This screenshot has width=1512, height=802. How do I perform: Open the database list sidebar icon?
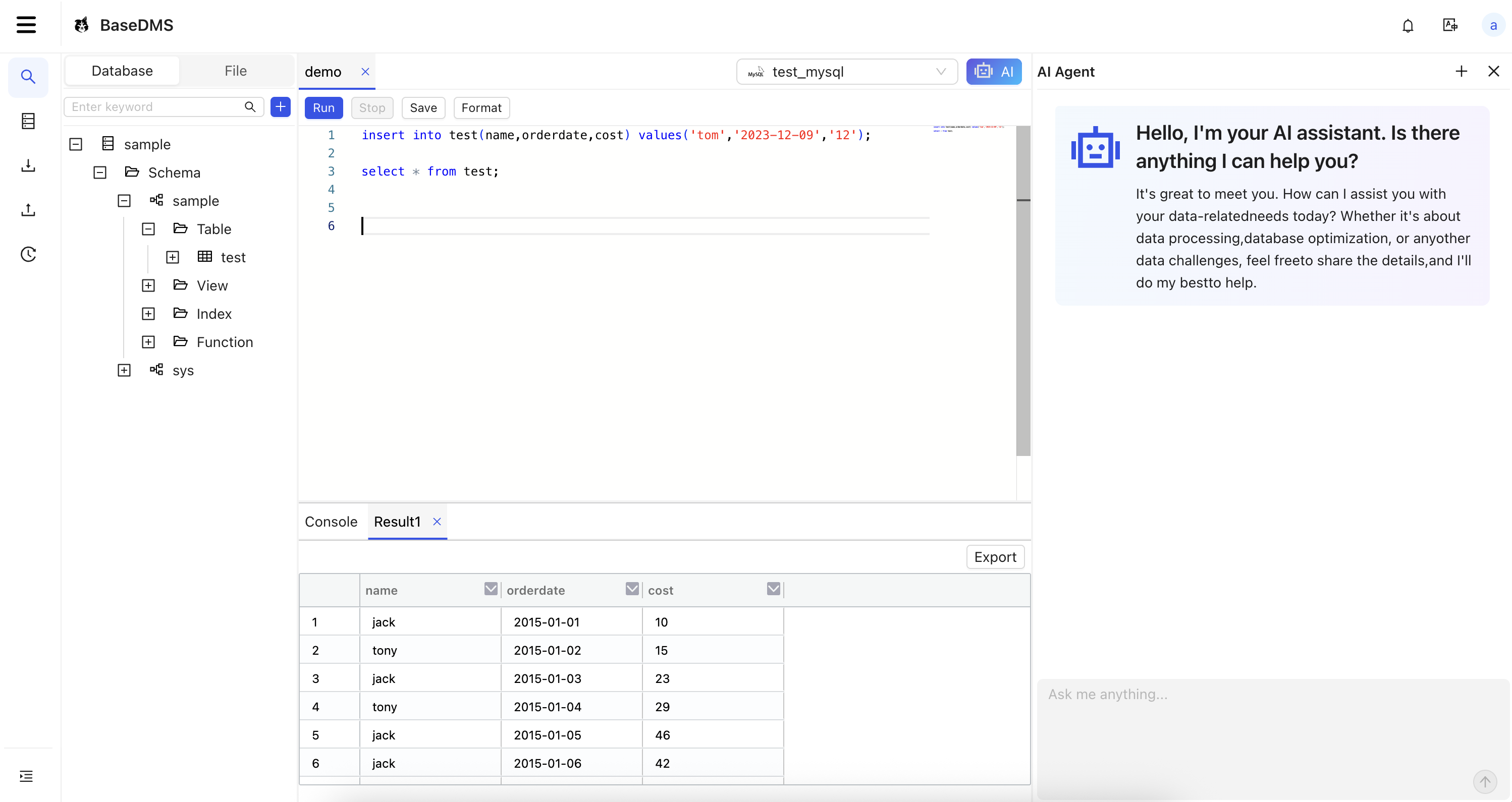coord(28,121)
